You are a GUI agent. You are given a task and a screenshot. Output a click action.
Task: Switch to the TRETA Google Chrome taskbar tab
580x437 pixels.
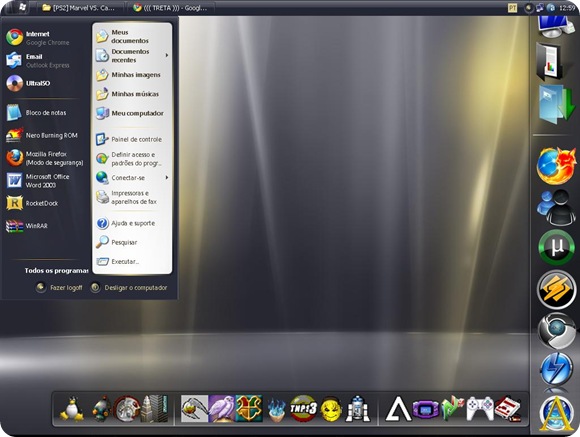pyautogui.click(x=170, y=7)
